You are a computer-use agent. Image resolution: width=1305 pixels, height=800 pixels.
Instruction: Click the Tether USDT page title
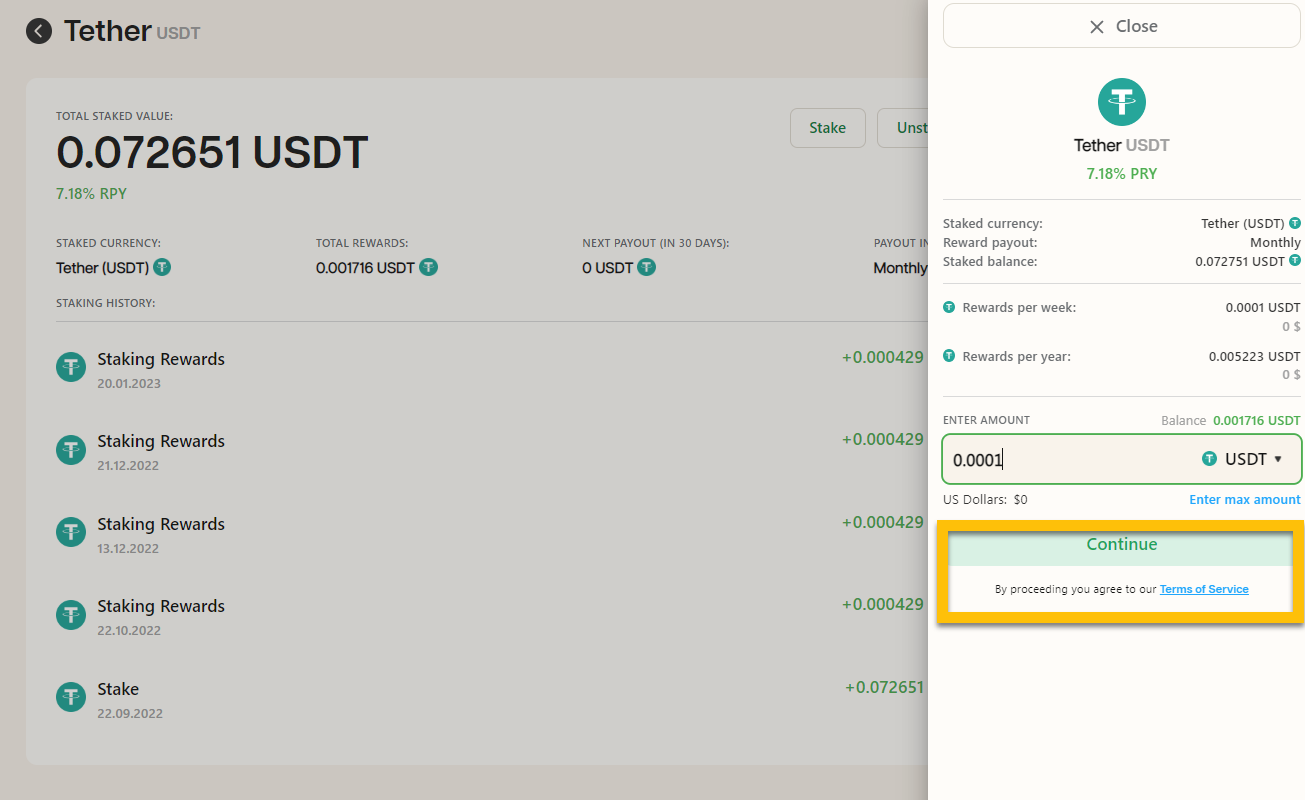[132, 31]
